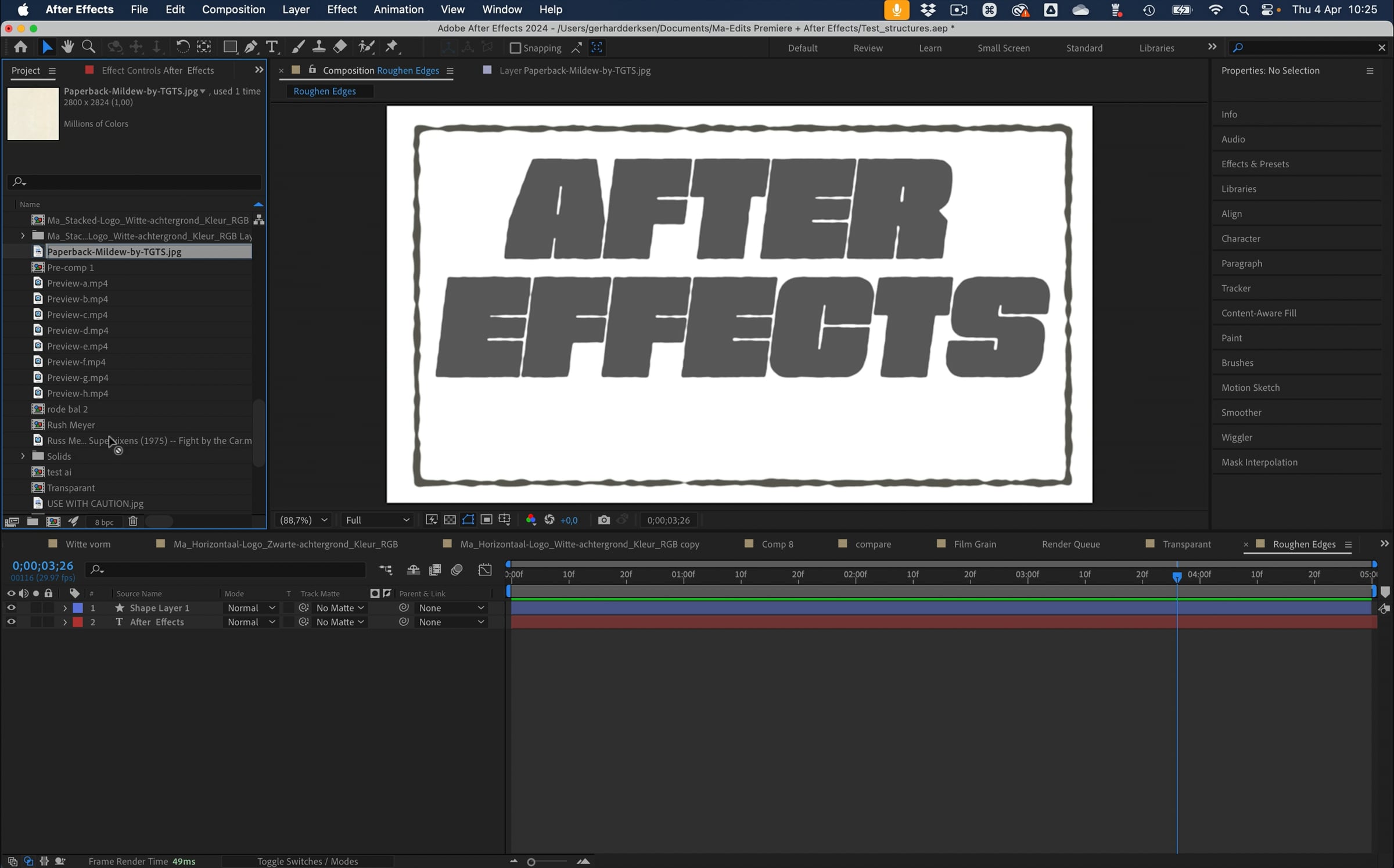Select the Horizontal Type tool

271,47
